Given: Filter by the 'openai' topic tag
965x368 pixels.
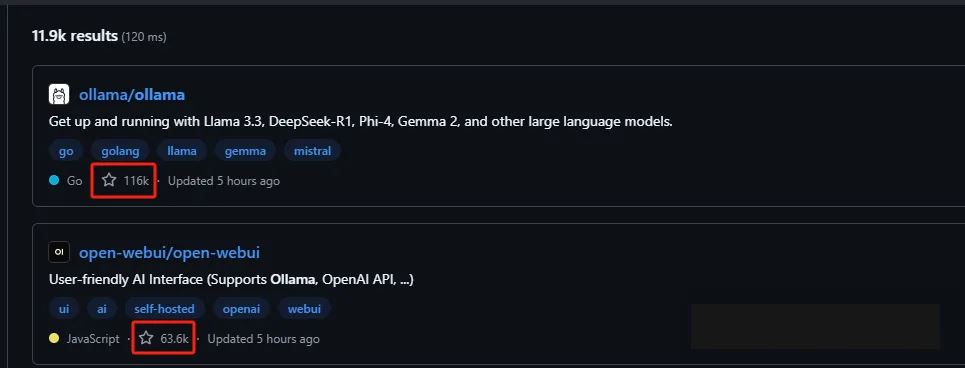Looking at the screenshot, I should point(242,308).
